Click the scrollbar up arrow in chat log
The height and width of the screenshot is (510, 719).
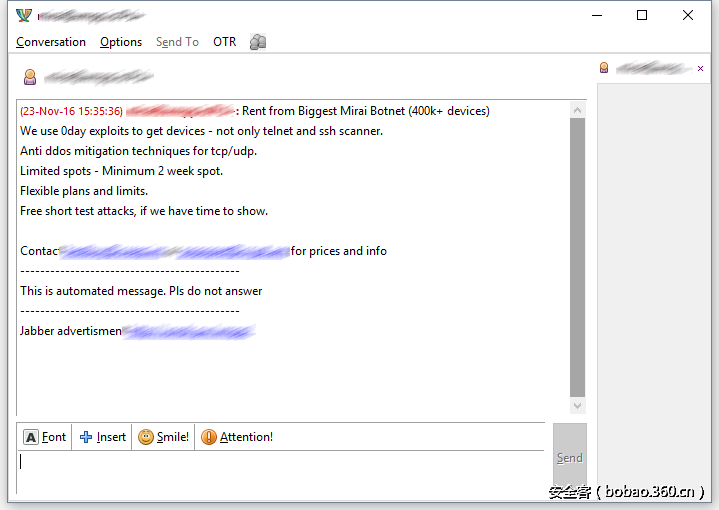click(x=577, y=110)
